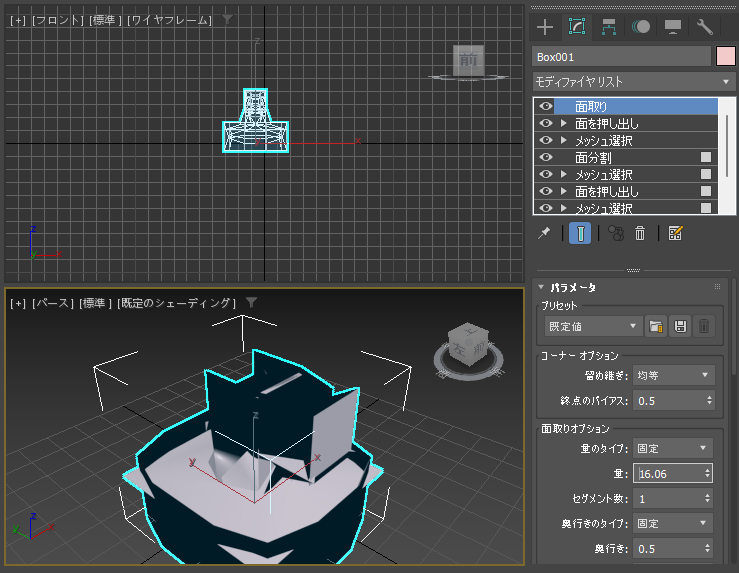The height and width of the screenshot is (573, 739).
Task: Click the filter funnel icon in パース viewport
Action: coord(251,303)
